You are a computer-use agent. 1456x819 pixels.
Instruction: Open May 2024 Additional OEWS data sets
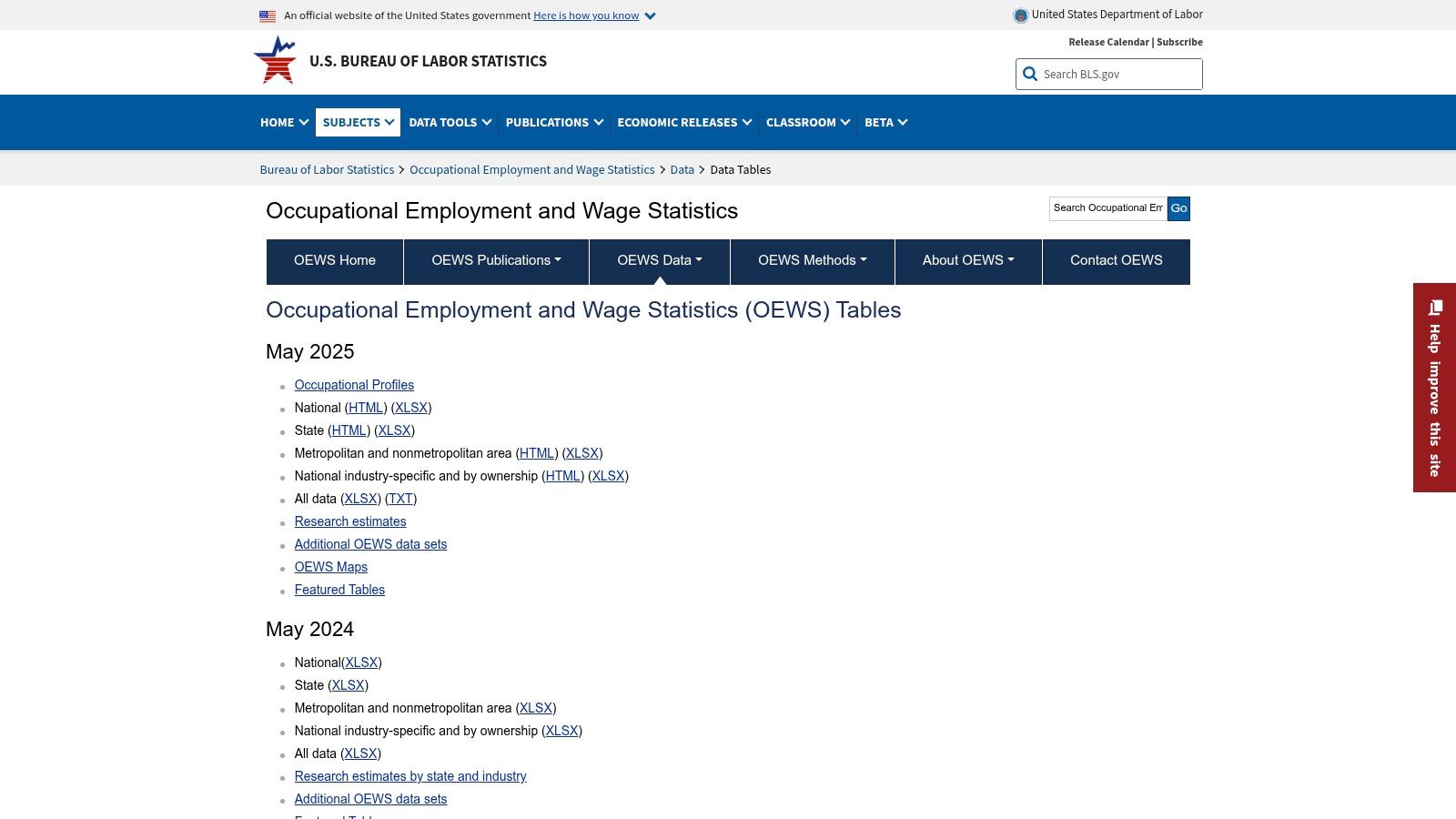point(370,799)
